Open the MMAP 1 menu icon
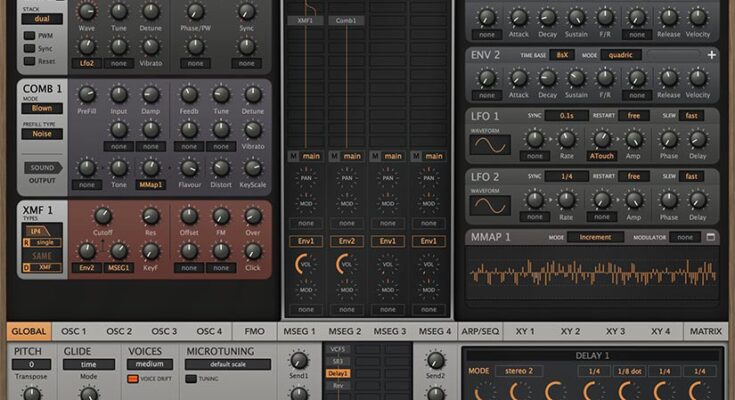735x400 pixels. 711,237
